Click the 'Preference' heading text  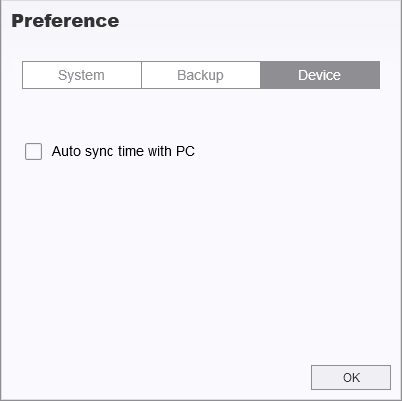(65, 21)
